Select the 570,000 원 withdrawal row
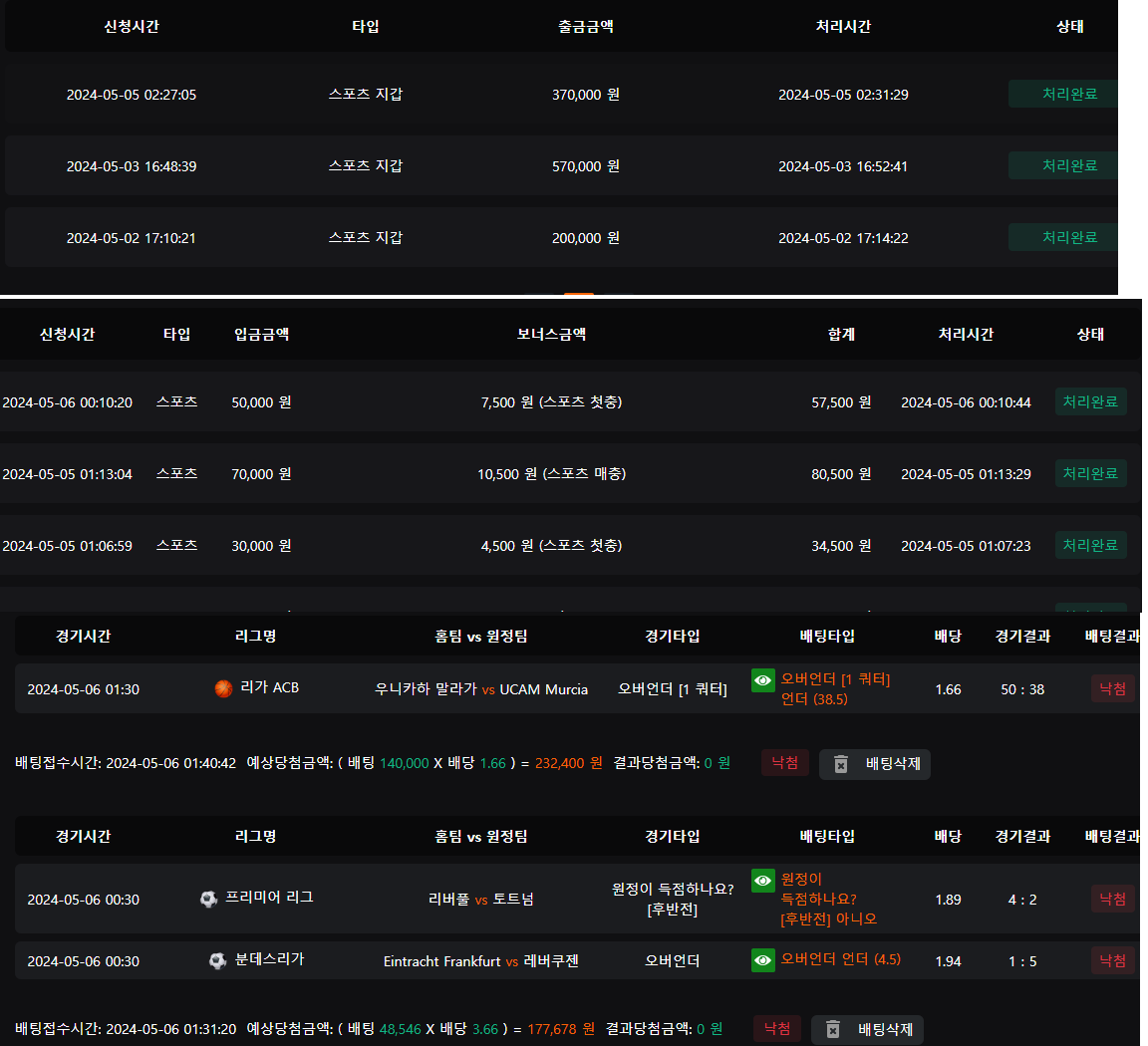Image resolution: width=1148 pixels, height=1046 pixels. [x=586, y=166]
